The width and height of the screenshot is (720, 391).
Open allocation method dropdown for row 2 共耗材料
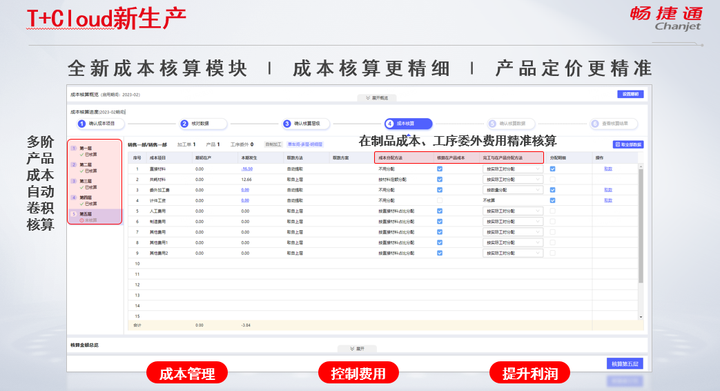(512, 179)
